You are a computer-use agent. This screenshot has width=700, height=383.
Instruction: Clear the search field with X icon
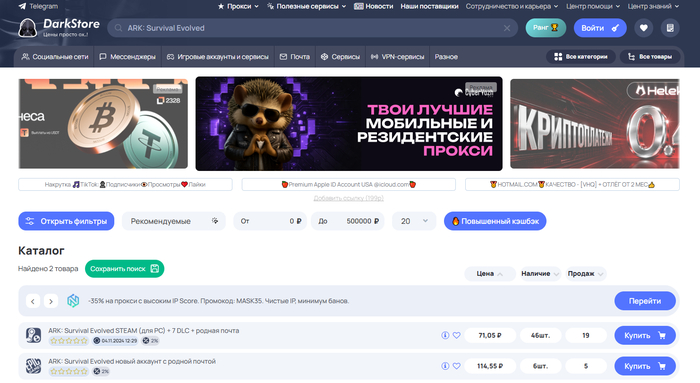coord(507,28)
